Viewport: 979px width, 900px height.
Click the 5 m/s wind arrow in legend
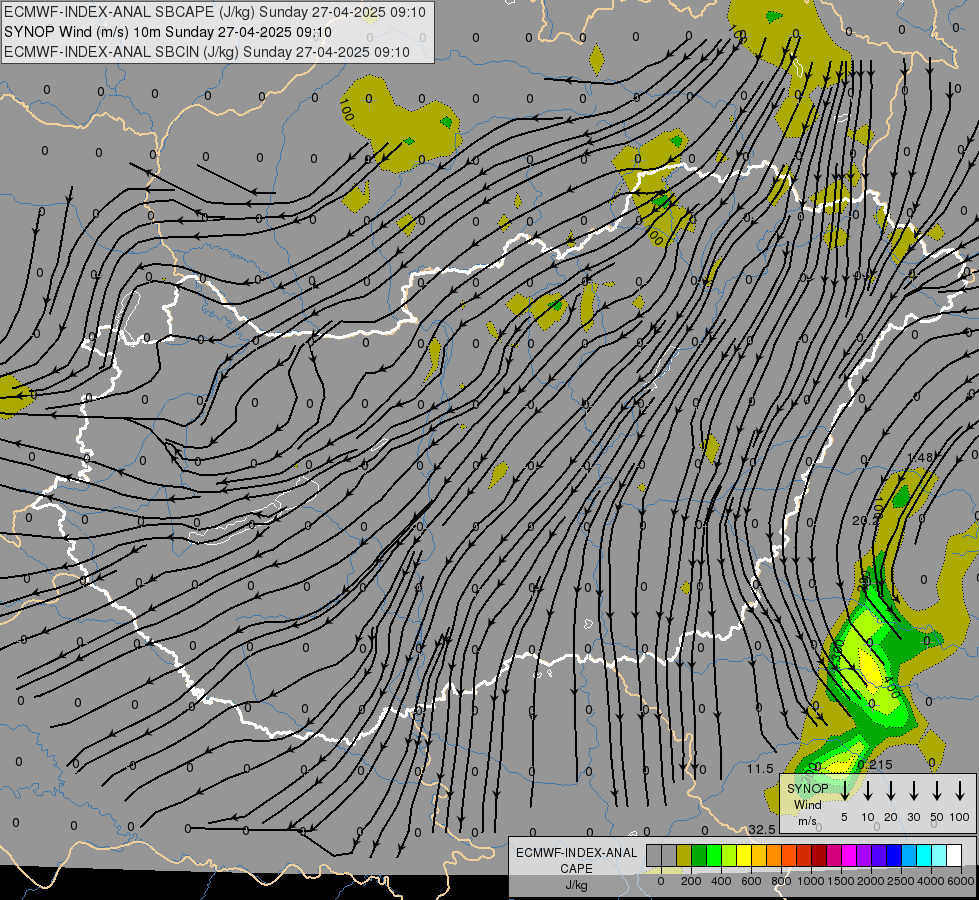pyautogui.click(x=844, y=790)
